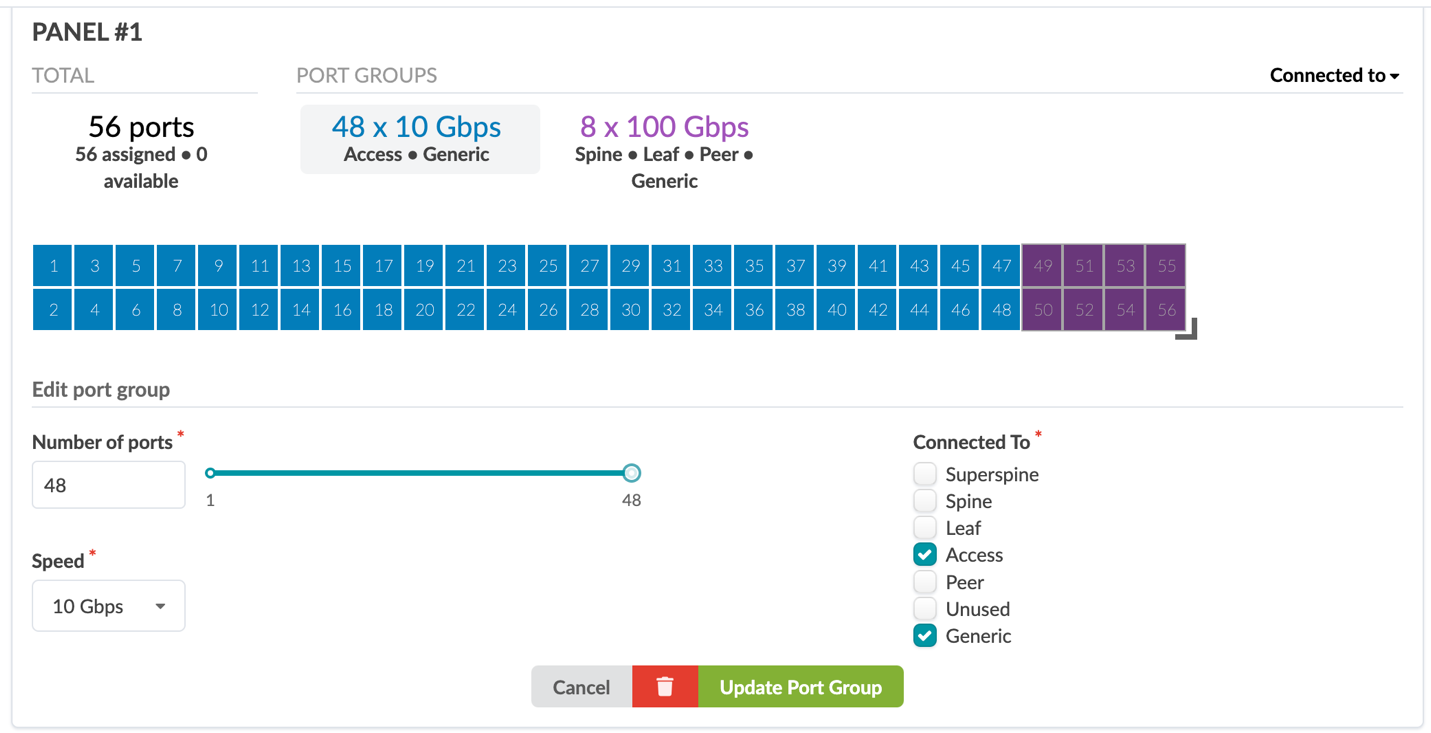Click the Cancel button
This screenshot has width=1431, height=733.
point(581,687)
